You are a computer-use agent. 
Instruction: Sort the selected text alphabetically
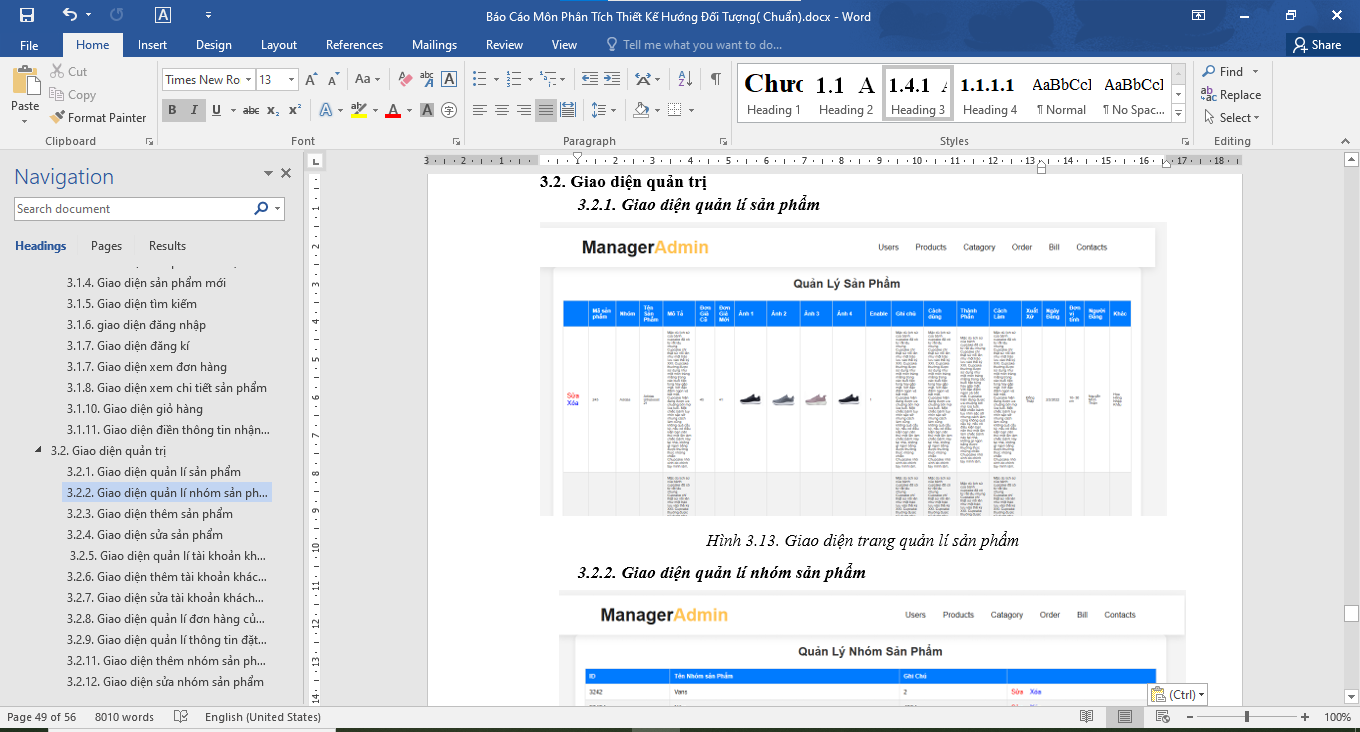point(685,79)
